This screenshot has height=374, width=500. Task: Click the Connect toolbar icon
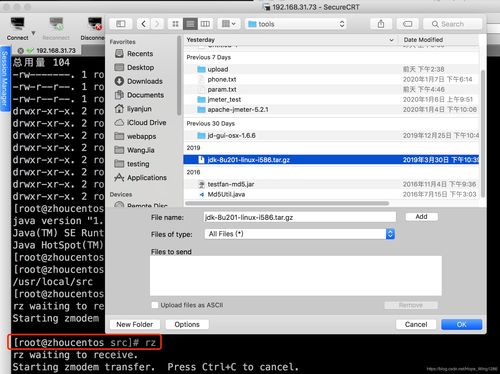pos(17,25)
